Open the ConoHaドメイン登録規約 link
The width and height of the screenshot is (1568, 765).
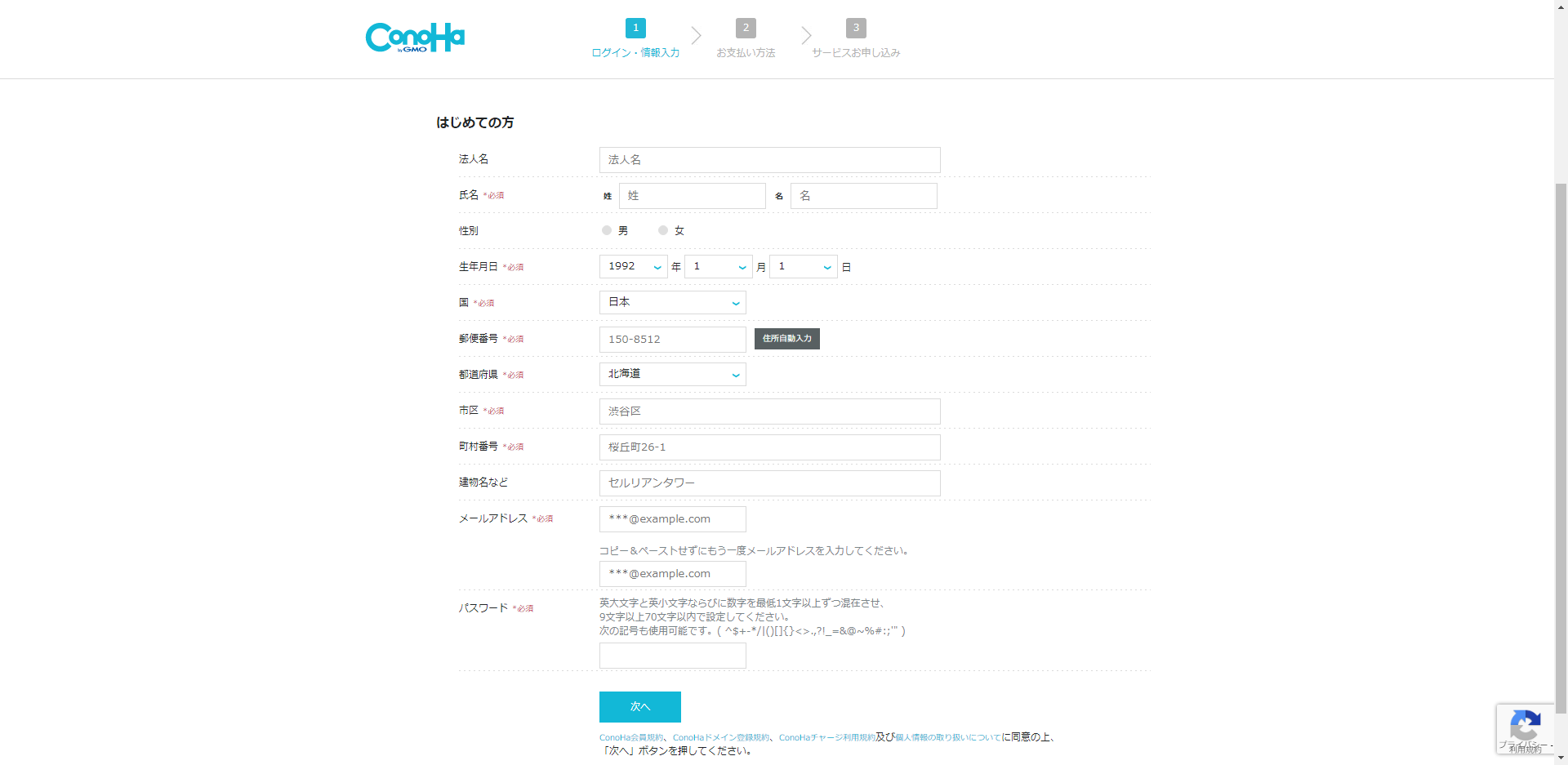tap(721, 738)
